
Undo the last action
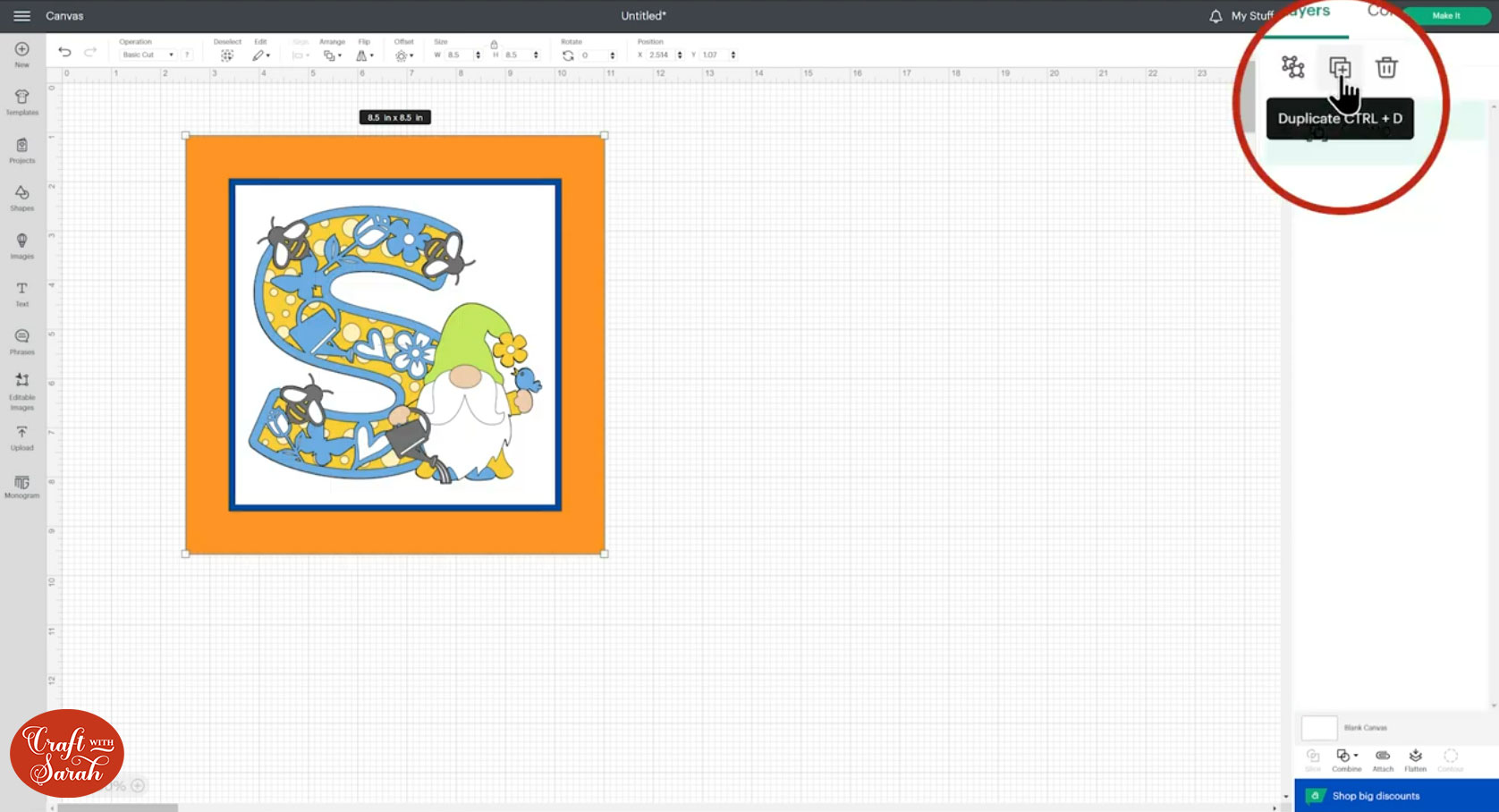click(x=64, y=52)
